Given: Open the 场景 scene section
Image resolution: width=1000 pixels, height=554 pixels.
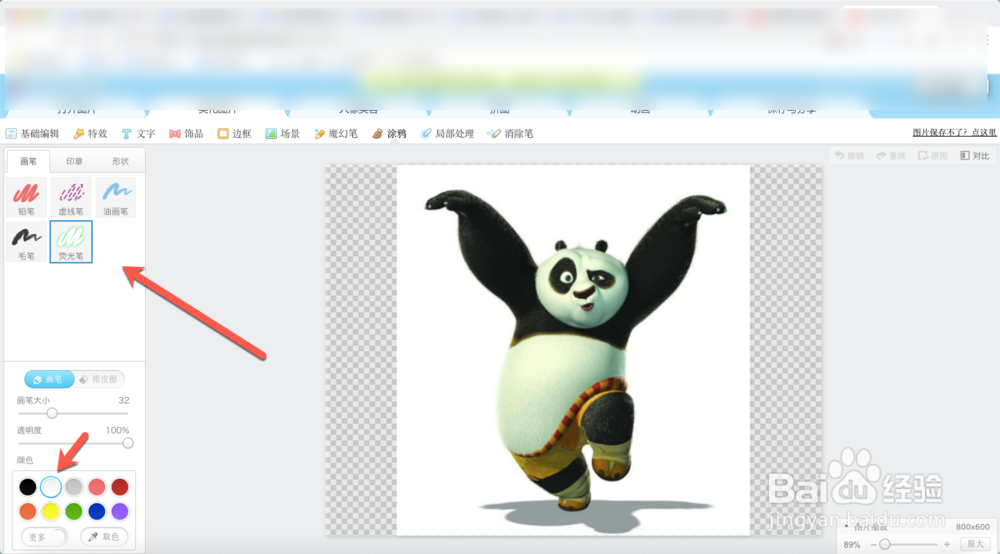Looking at the screenshot, I should [283, 133].
